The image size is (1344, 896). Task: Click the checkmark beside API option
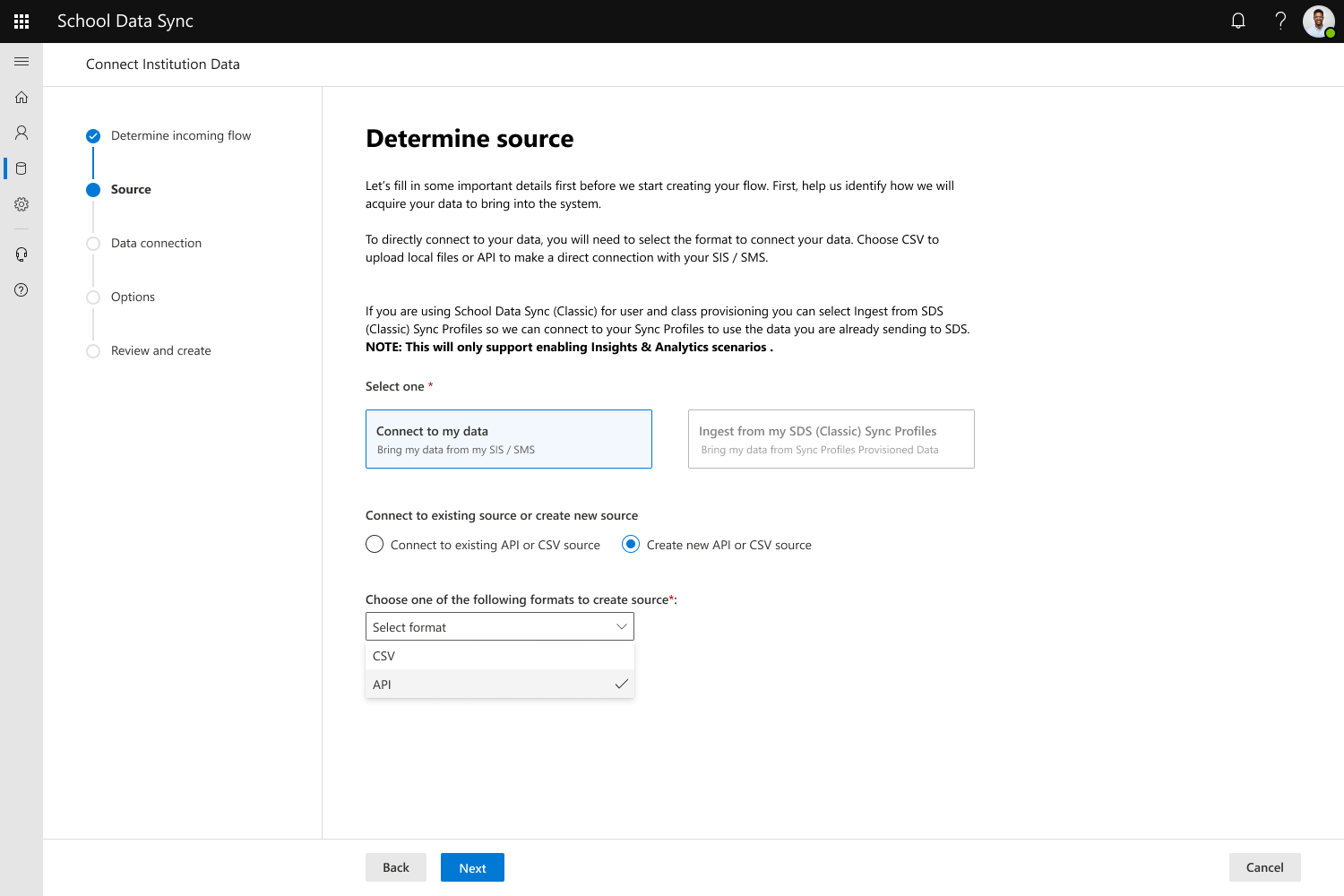coord(622,685)
